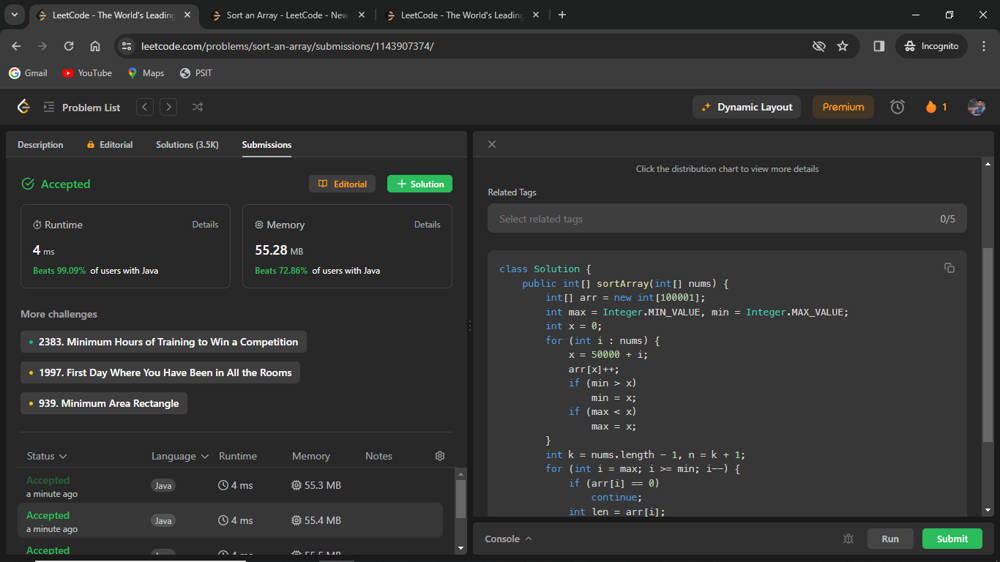Select the Accepted submission with 55.4 MB
Viewport: 1000px width, 562px height.
point(230,521)
